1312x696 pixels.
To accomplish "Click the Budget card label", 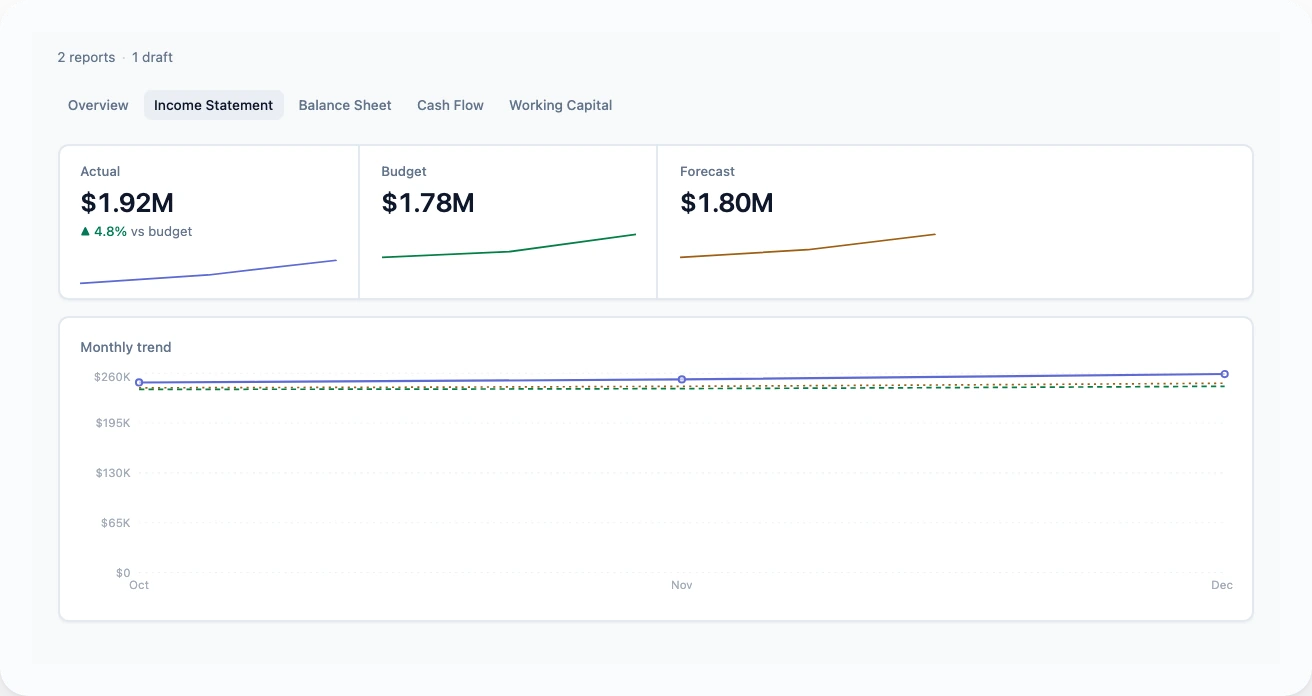I will pyautogui.click(x=404, y=171).
